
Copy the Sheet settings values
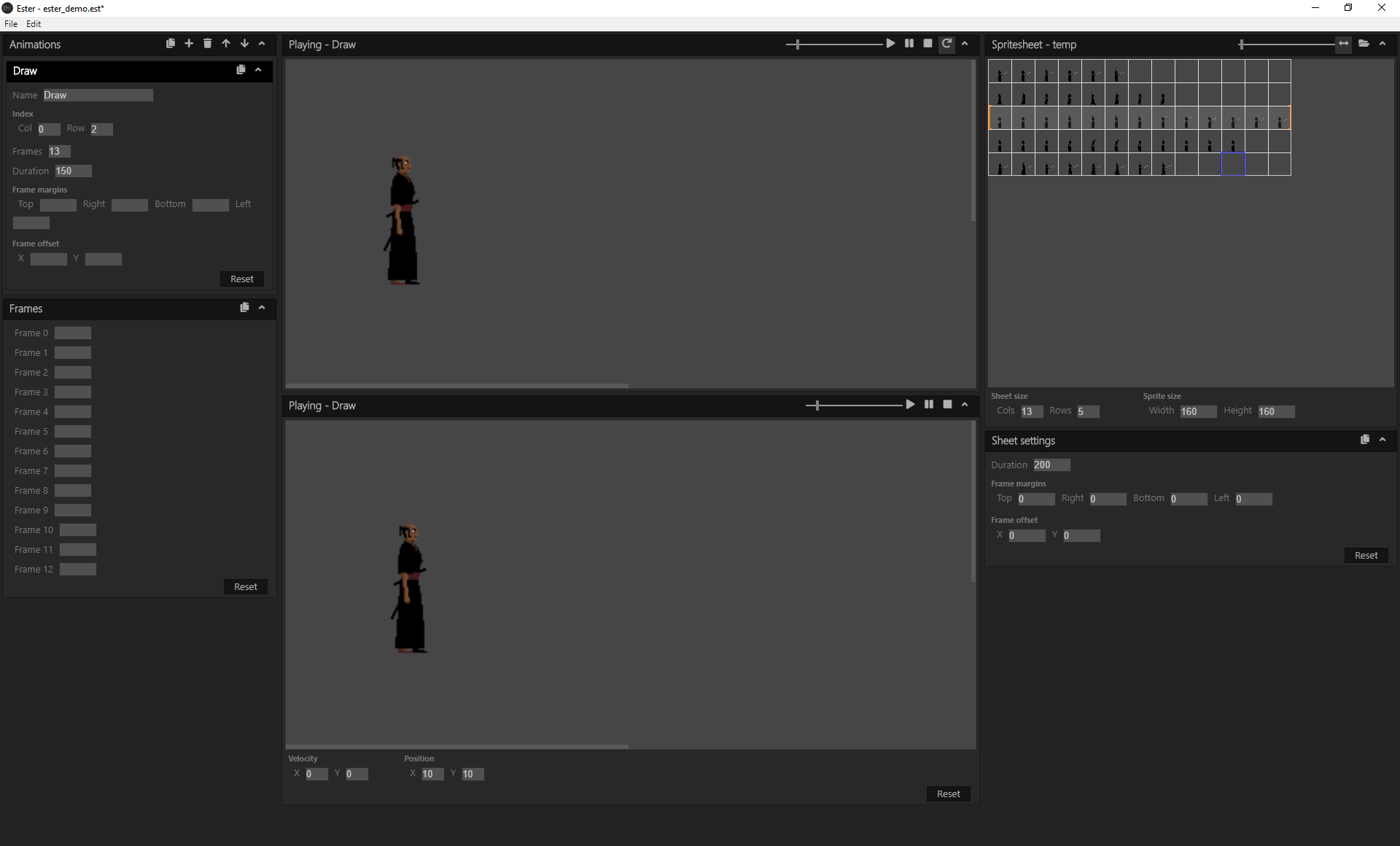tap(1365, 440)
